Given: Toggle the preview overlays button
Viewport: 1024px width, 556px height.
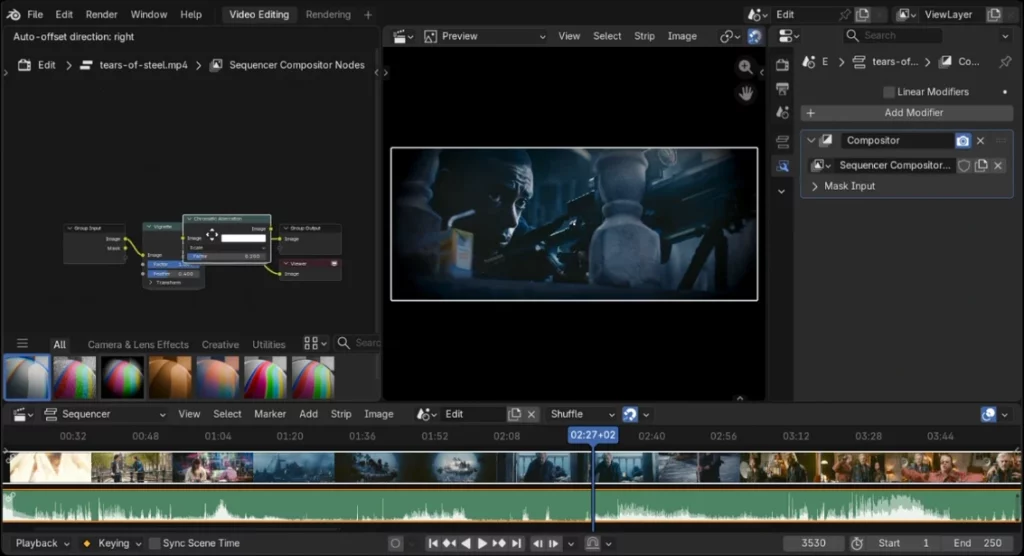Looking at the screenshot, I should point(754,36).
